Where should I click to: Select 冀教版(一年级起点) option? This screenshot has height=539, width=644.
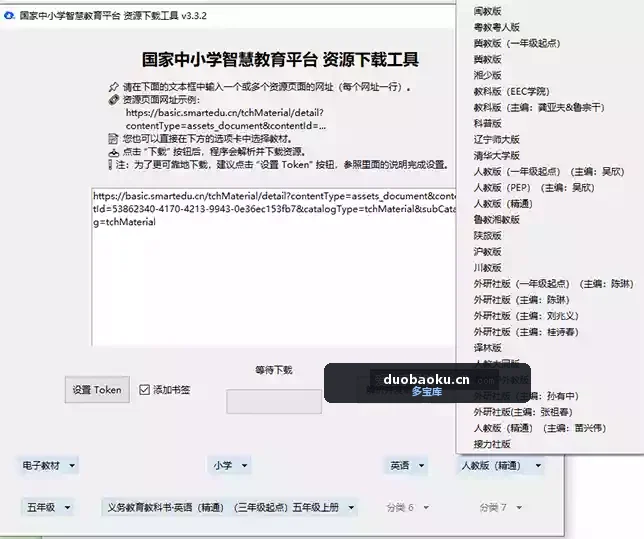pos(517,43)
